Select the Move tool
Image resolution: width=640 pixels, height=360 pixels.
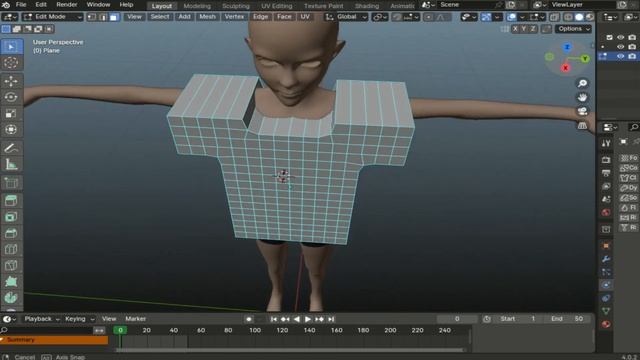[x=11, y=81]
